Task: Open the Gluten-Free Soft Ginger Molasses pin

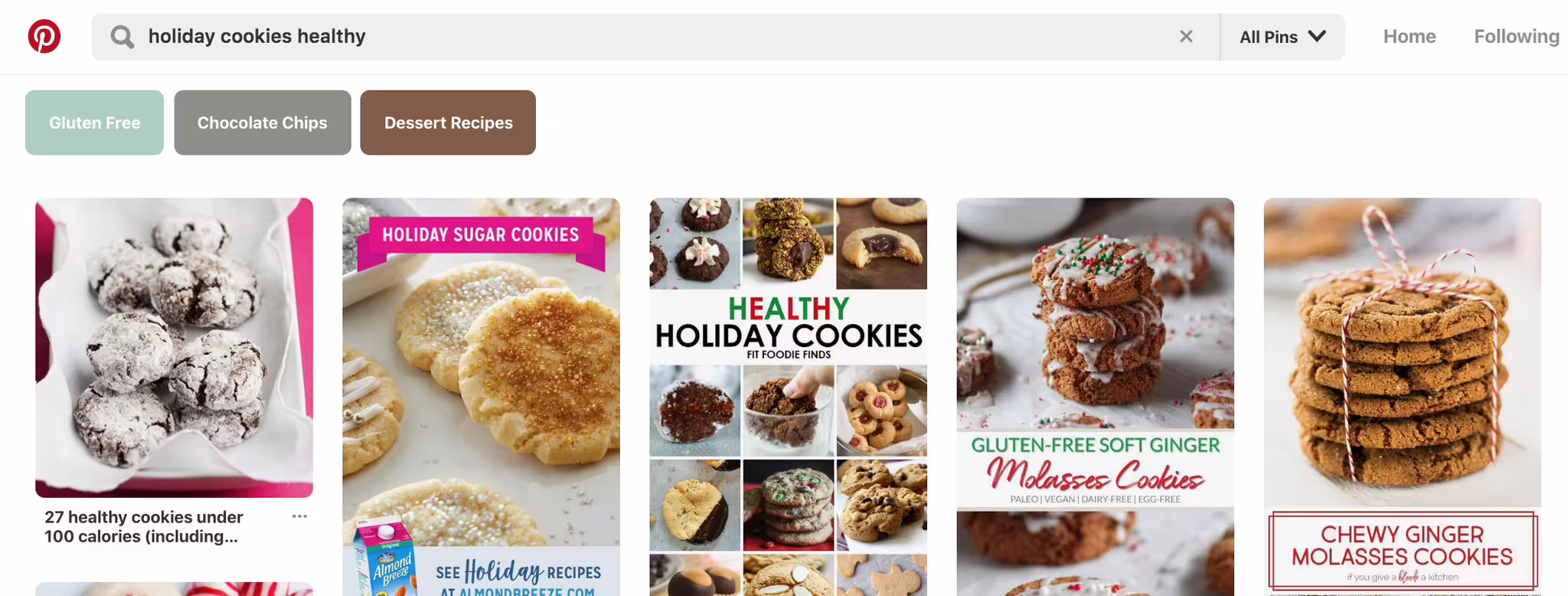Action: (1095, 397)
